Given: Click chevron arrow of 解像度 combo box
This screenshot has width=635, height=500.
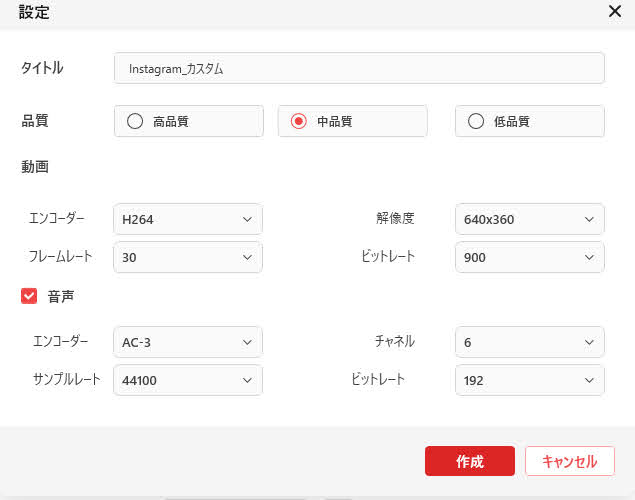Looking at the screenshot, I should (x=589, y=219).
